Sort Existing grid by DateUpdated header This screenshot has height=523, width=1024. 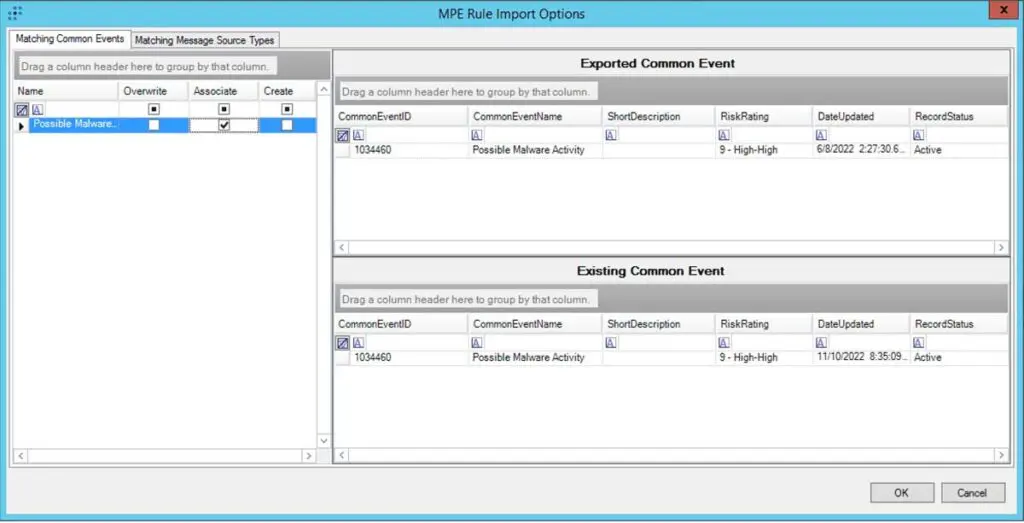[x=861, y=324]
